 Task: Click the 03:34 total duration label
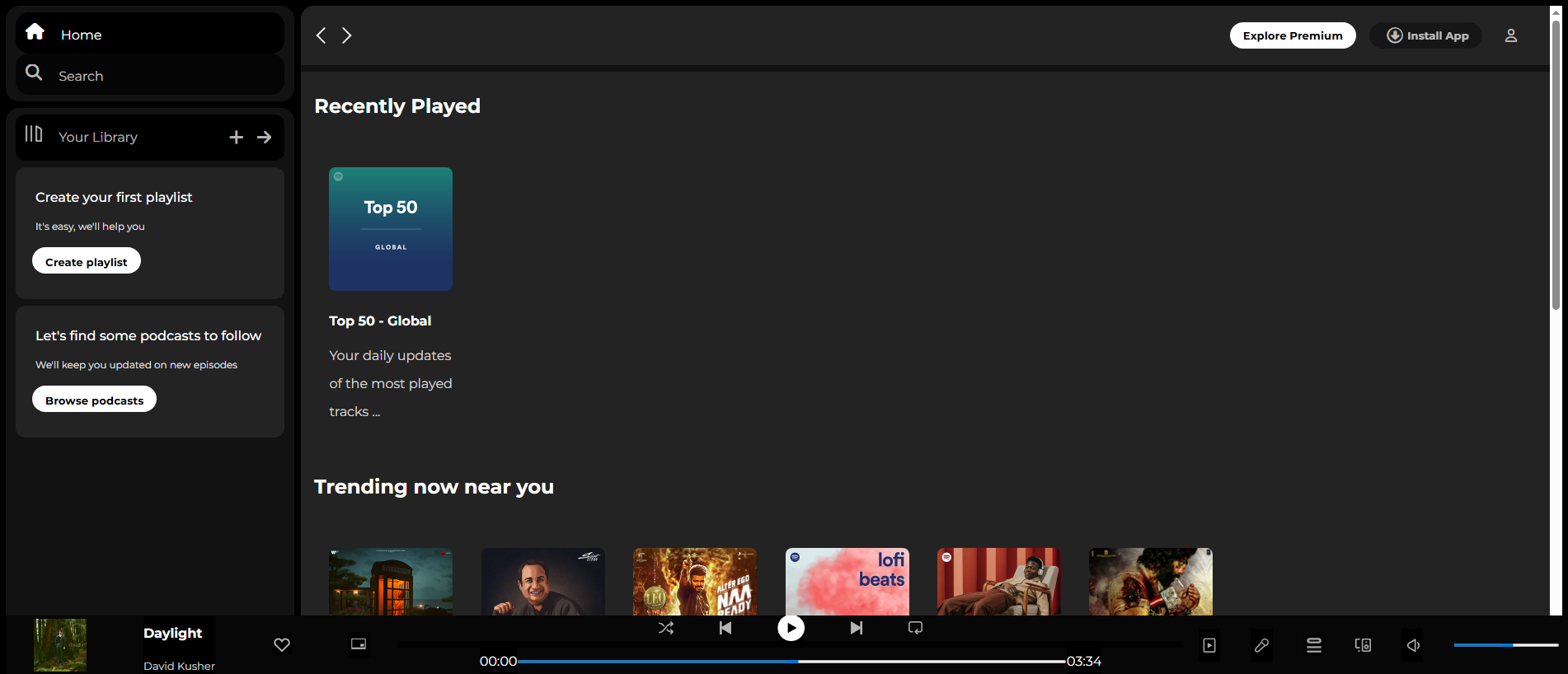tap(1084, 661)
